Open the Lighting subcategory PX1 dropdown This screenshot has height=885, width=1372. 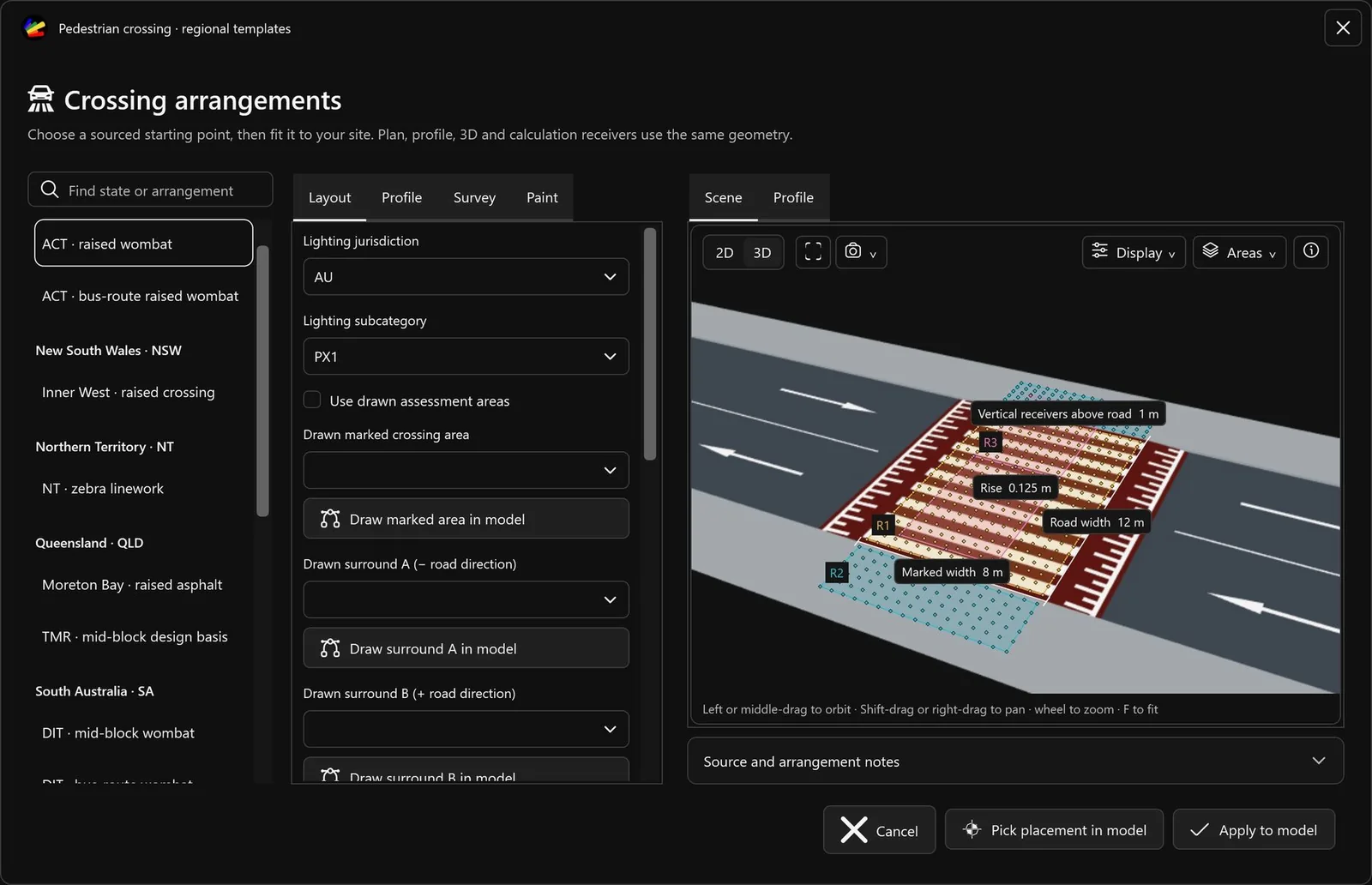466,357
